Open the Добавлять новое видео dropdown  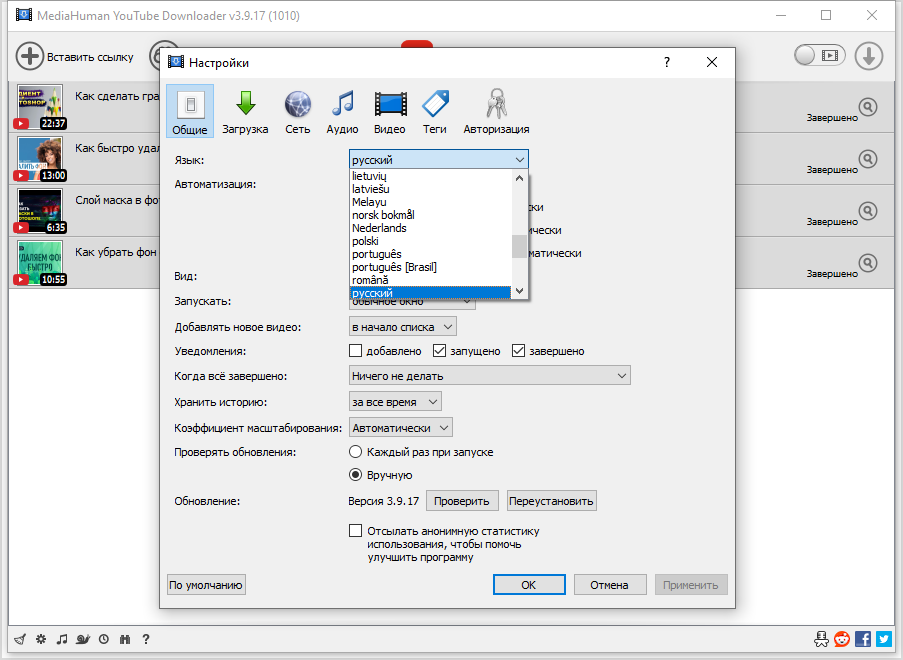pos(402,326)
